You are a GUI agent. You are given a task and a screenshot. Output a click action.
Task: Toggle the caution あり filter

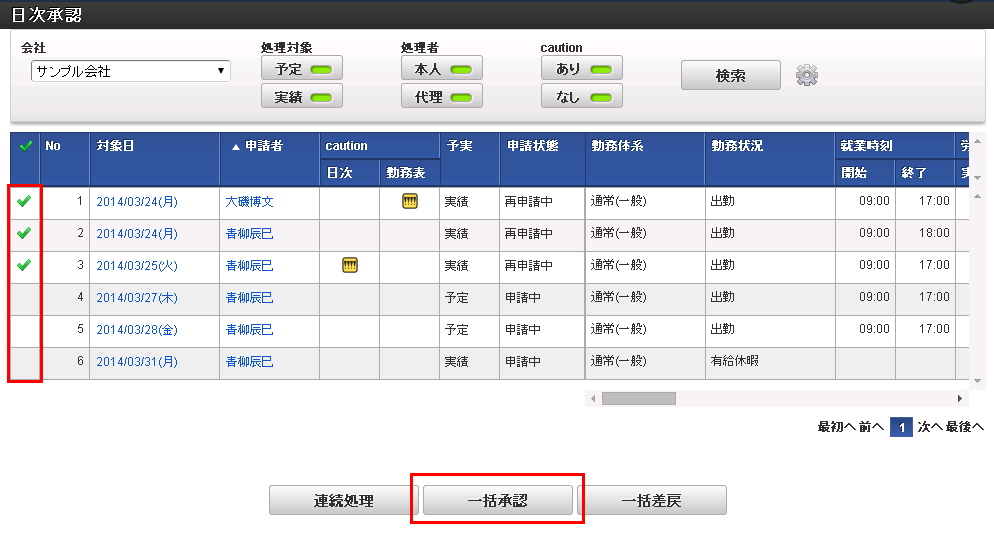click(582, 68)
